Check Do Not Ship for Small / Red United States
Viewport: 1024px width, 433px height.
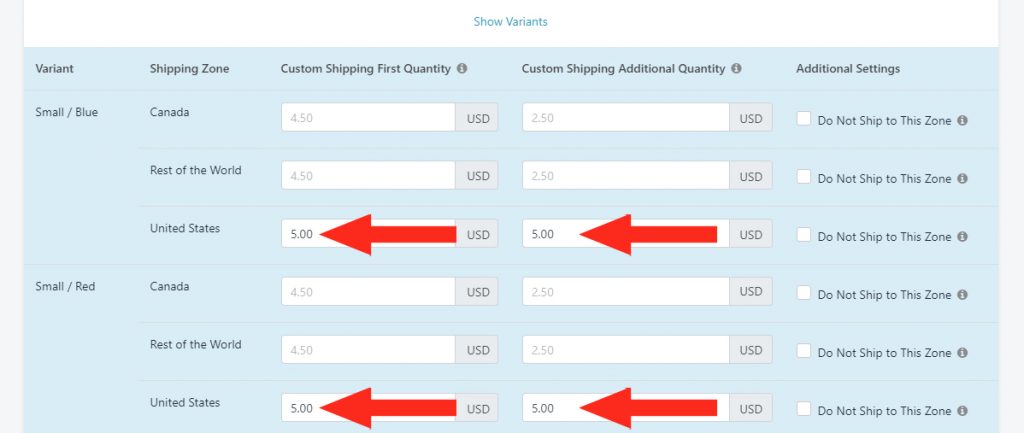click(x=804, y=409)
